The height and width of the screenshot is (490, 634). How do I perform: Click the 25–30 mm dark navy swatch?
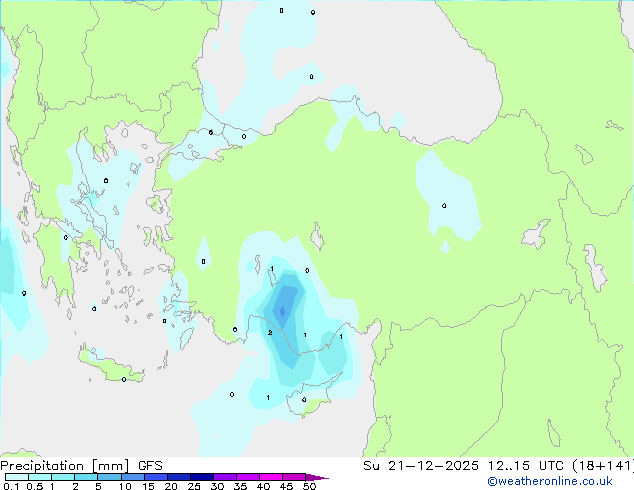coord(202,477)
